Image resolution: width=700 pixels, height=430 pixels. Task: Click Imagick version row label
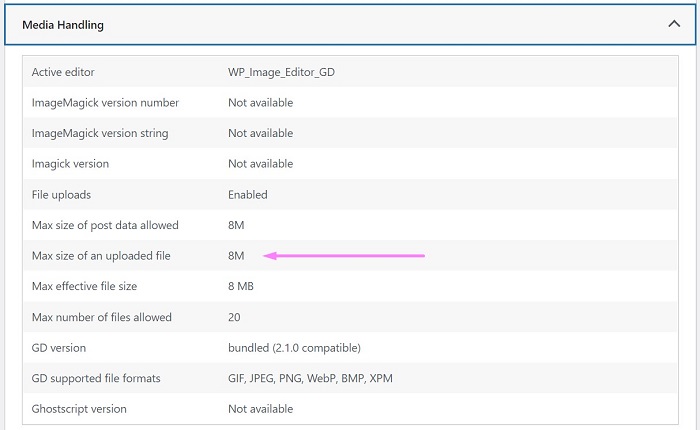coord(70,164)
